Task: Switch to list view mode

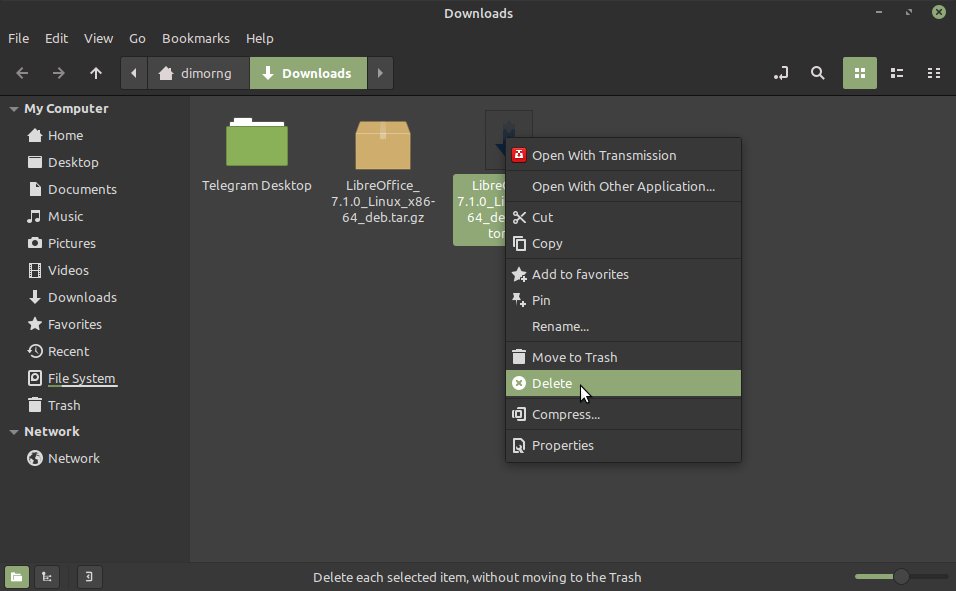Action: [x=897, y=73]
